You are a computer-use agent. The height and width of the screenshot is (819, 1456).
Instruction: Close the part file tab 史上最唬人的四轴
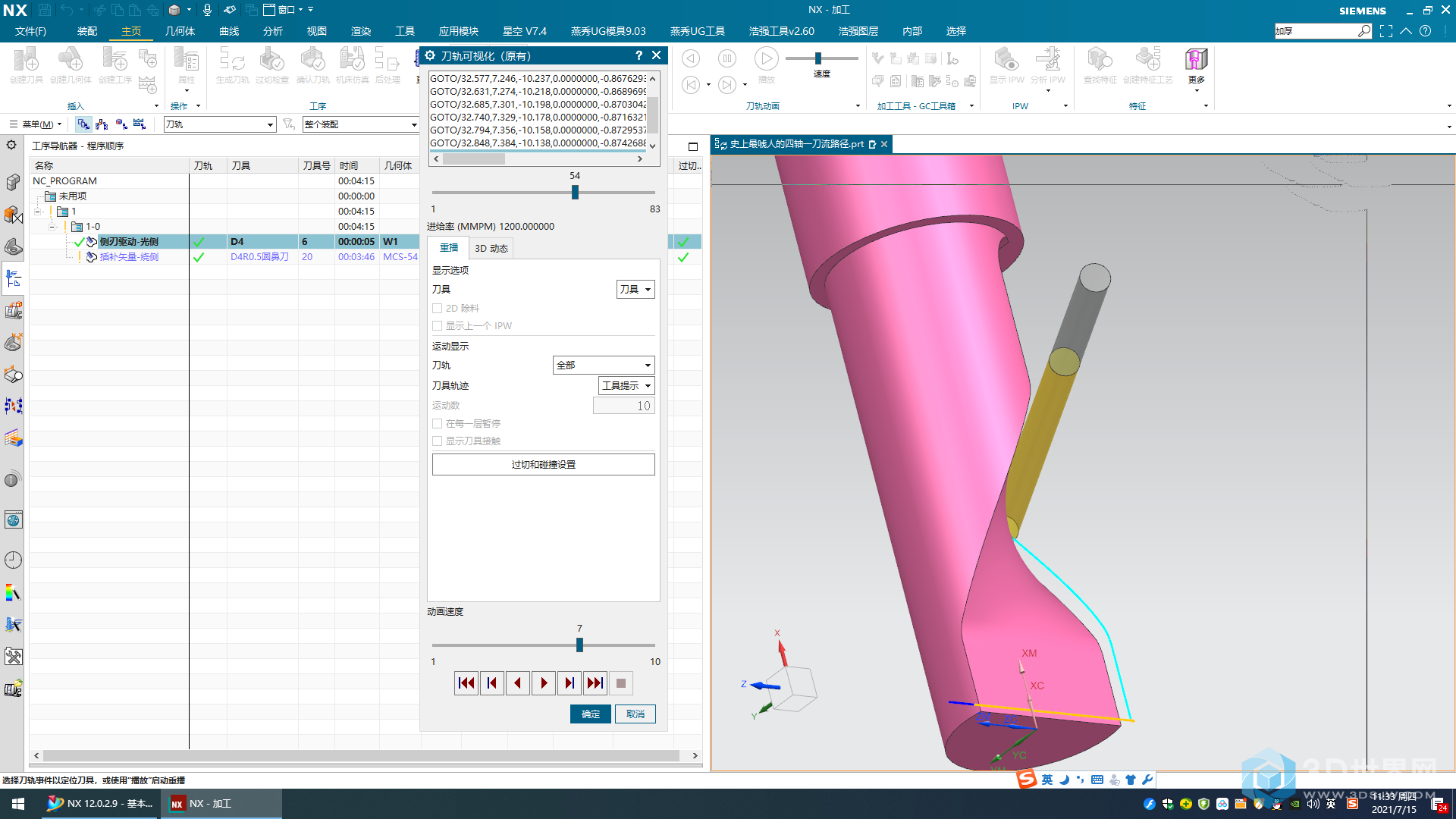point(884,144)
